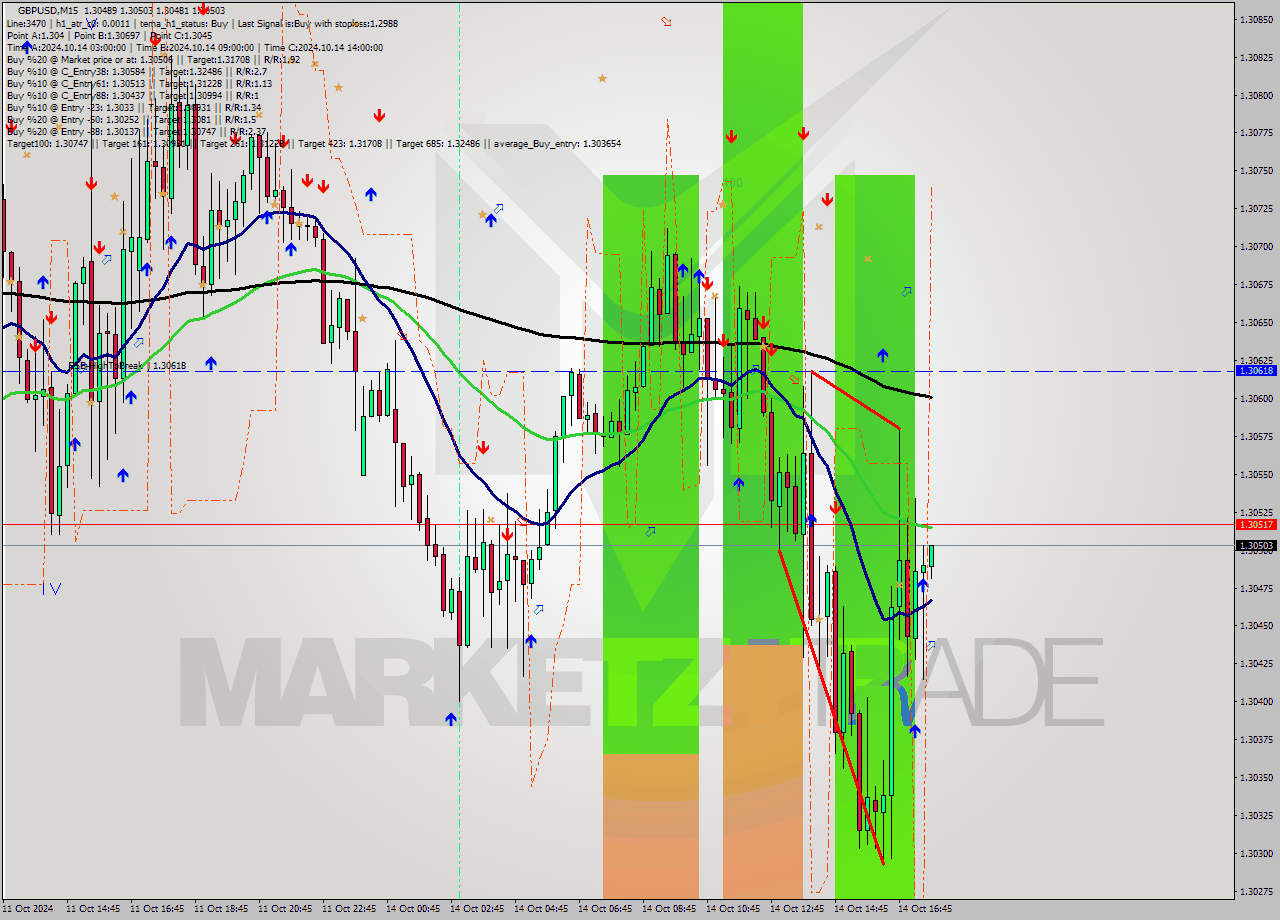Click the '14 Oct 00:45' time label

click(x=413, y=909)
